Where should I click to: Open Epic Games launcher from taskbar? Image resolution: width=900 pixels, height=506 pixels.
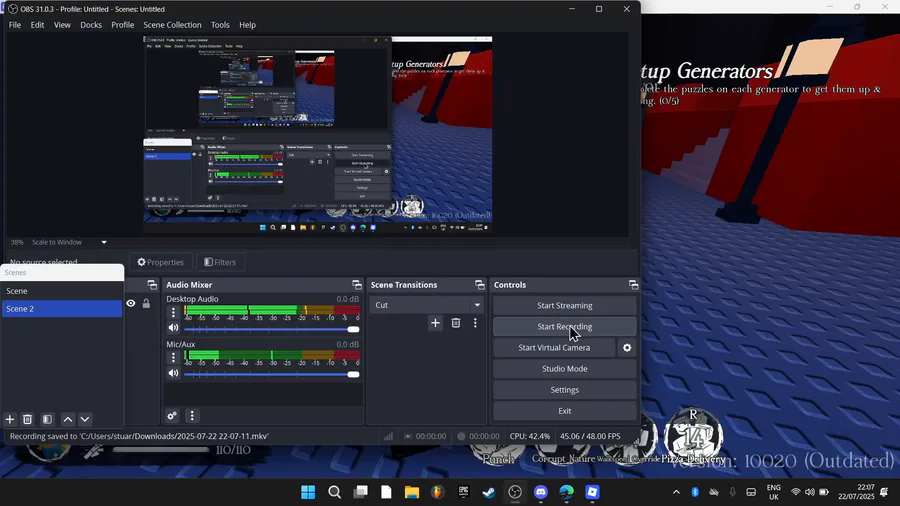(x=463, y=492)
